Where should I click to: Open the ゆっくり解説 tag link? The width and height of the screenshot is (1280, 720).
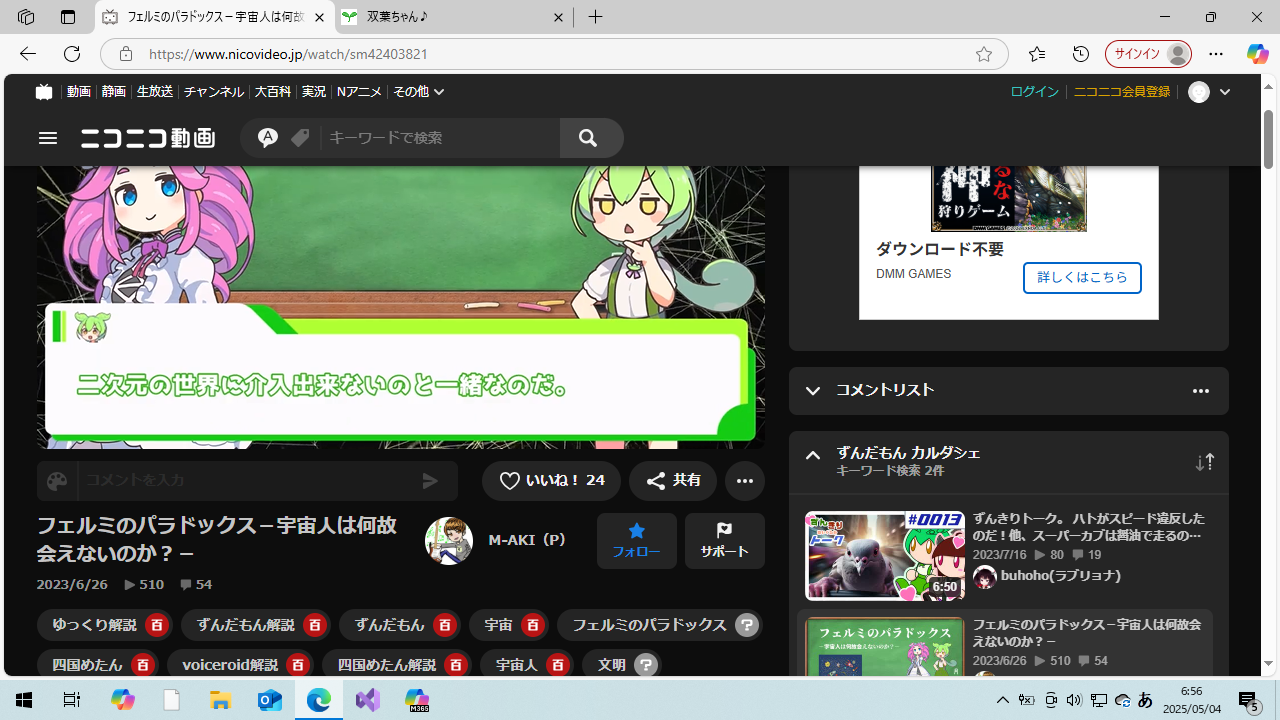tap(94, 625)
